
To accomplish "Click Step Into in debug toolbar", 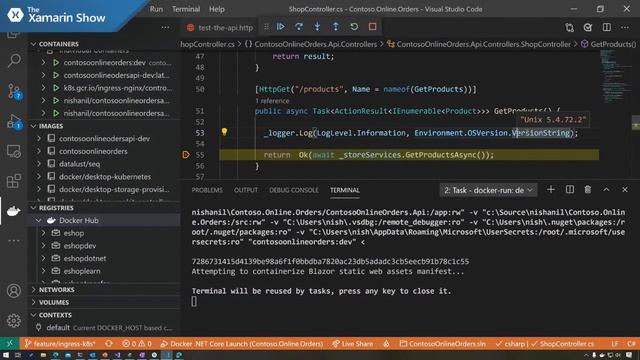I will click(x=317, y=27).
